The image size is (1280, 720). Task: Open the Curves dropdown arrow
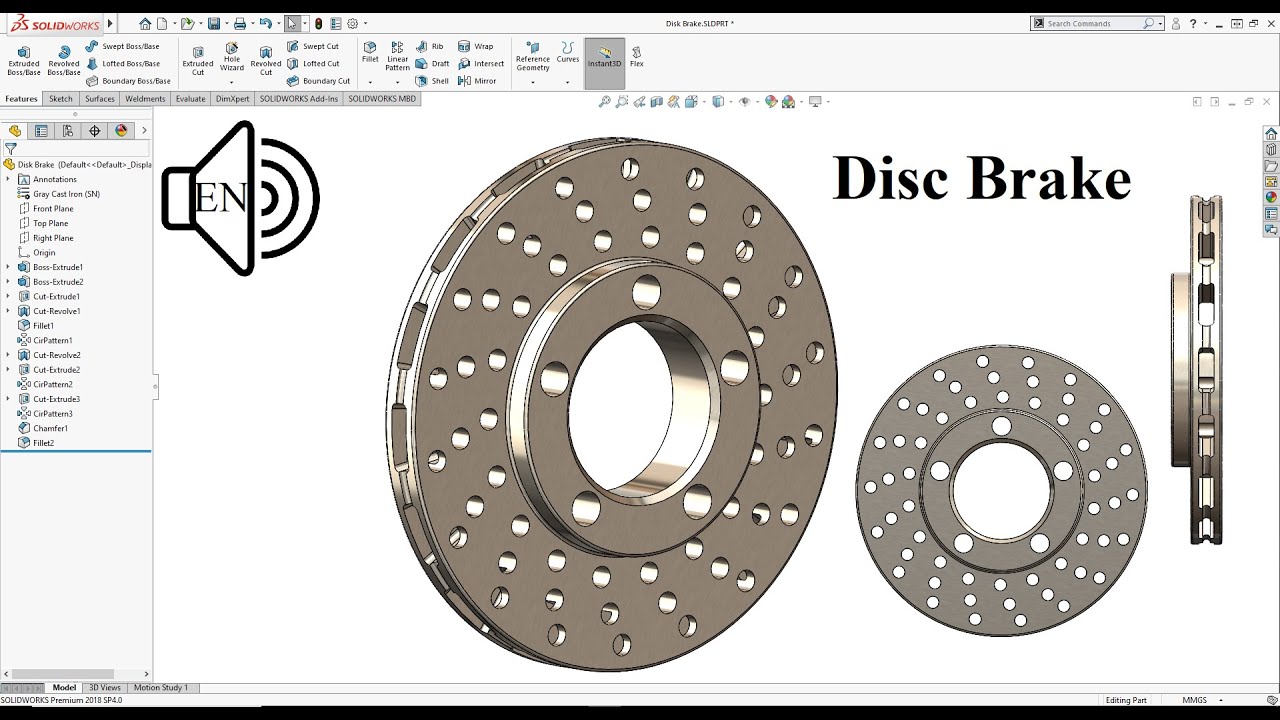pos(568,82)
